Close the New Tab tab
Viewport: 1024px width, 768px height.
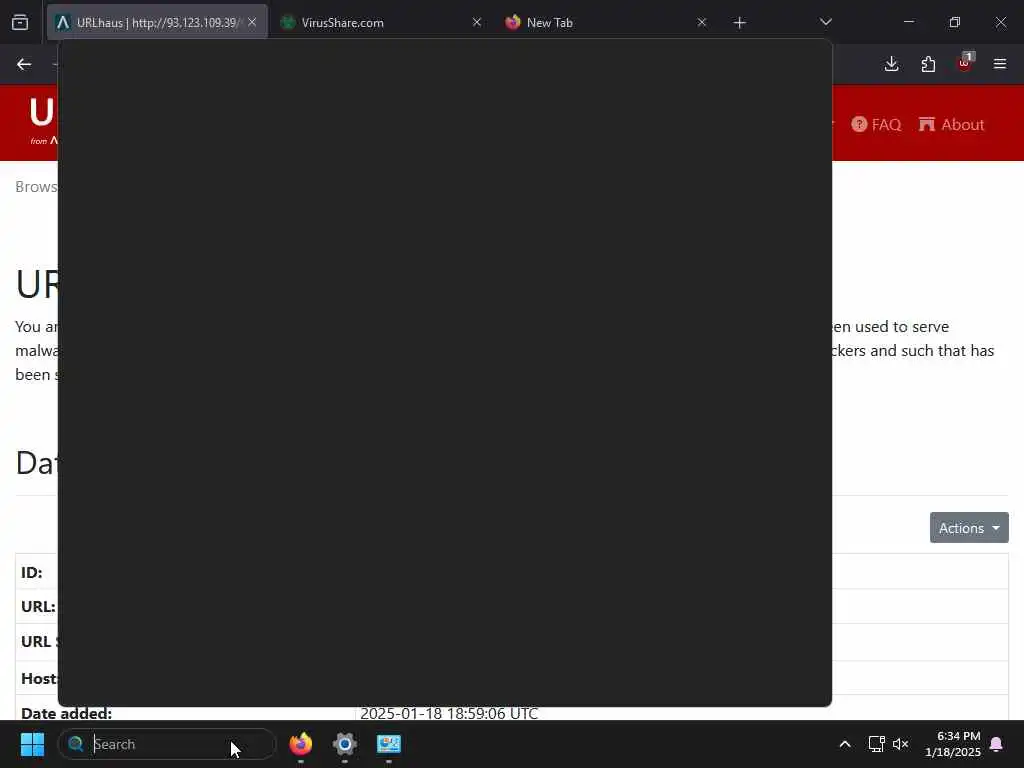[x=701, y=22]
